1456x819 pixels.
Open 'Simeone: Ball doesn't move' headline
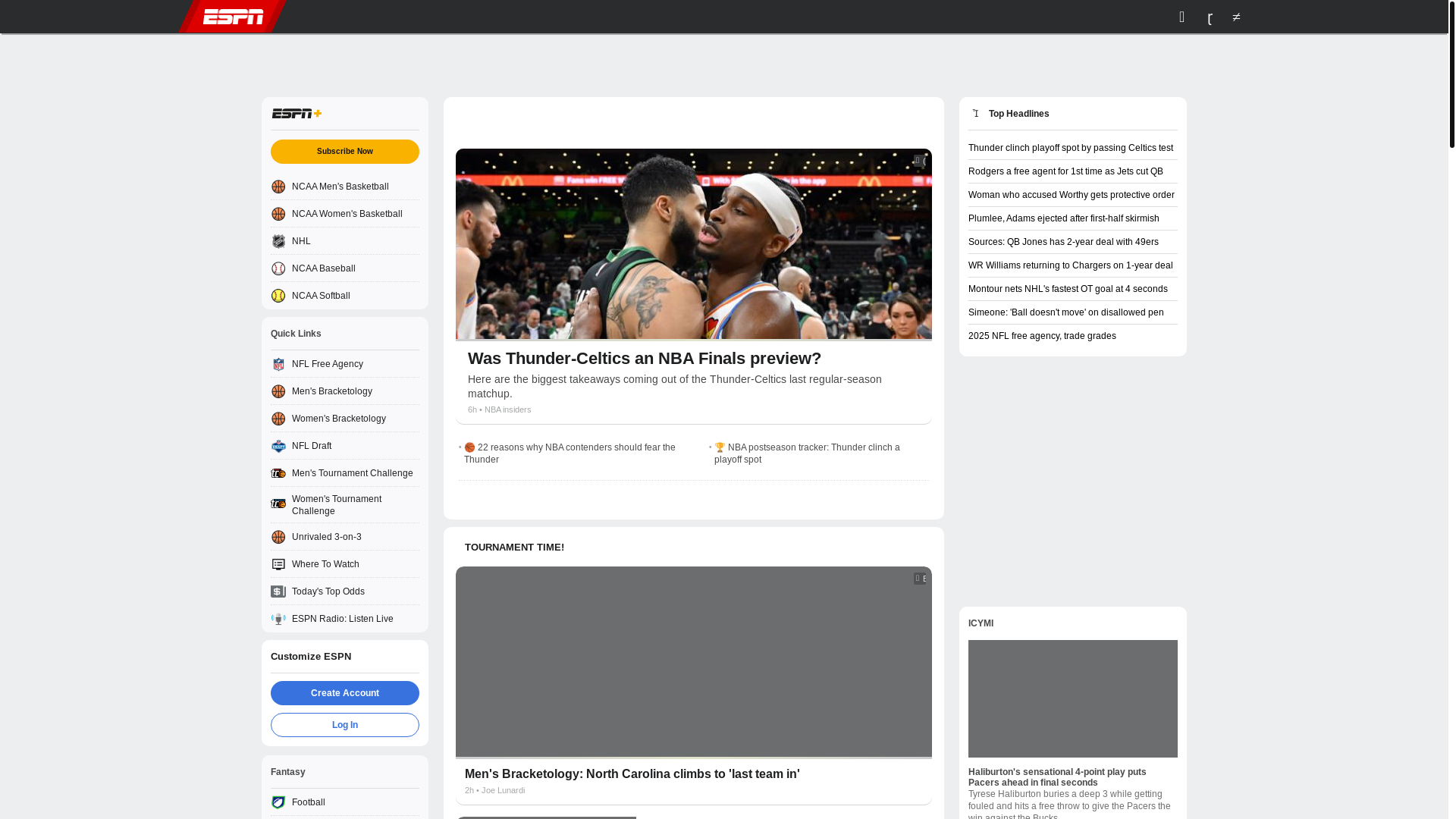pyautogui.click(x=1066, y=312)
